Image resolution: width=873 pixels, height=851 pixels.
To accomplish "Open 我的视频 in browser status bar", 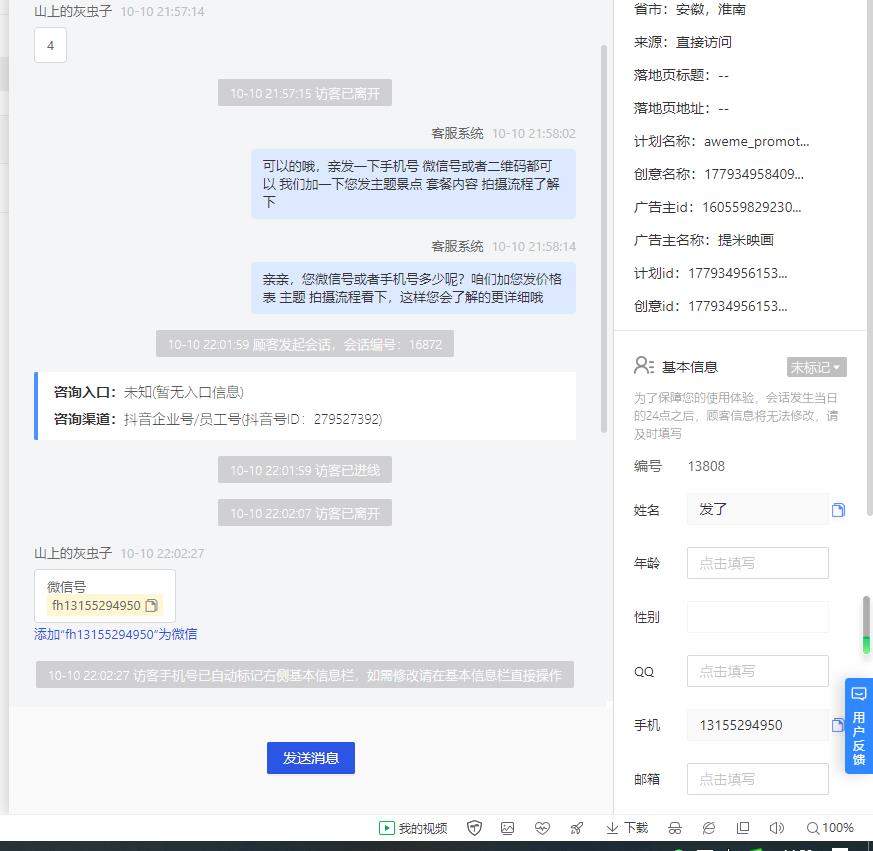I will click(x=413, y=828).
